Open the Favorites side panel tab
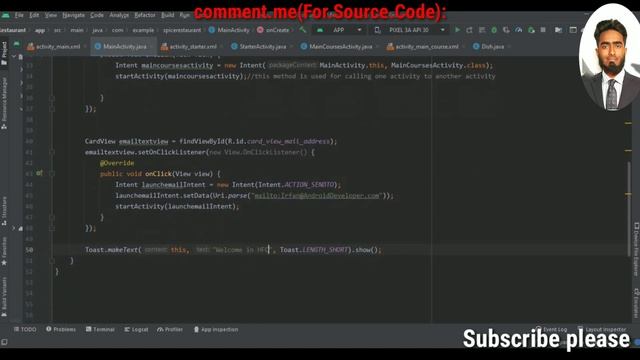This screenshot has width=640, height=360. [x=4, y=251]
